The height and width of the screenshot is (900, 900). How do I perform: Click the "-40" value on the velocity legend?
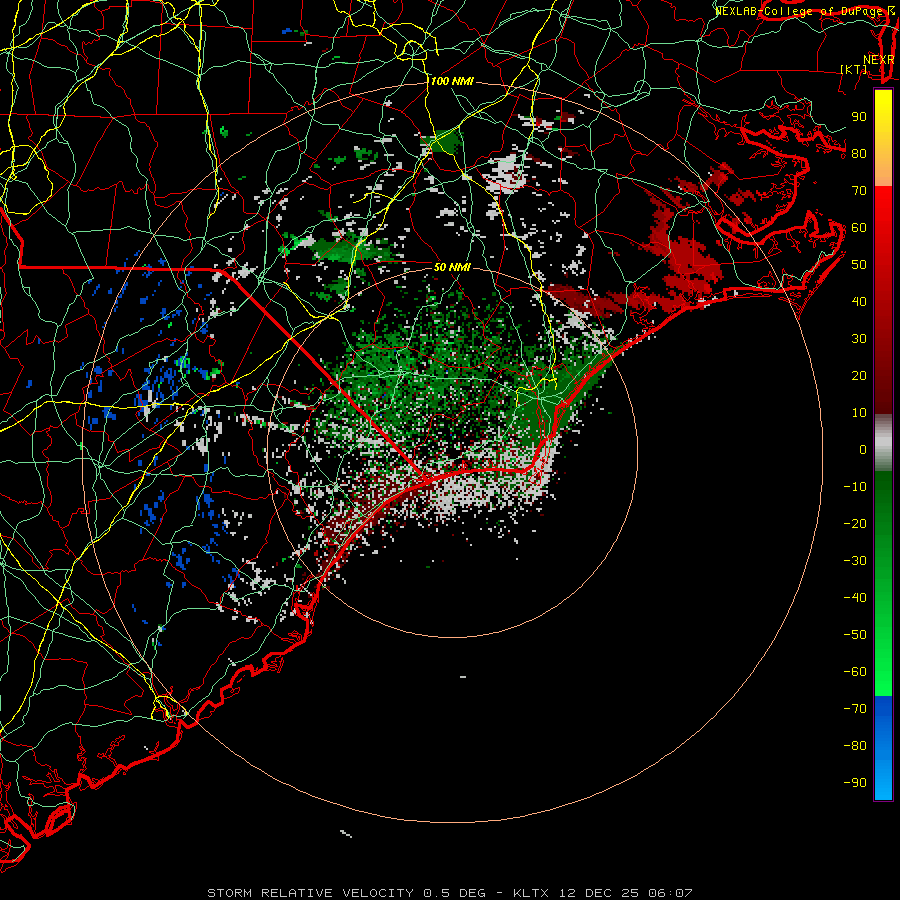(855, 598)
